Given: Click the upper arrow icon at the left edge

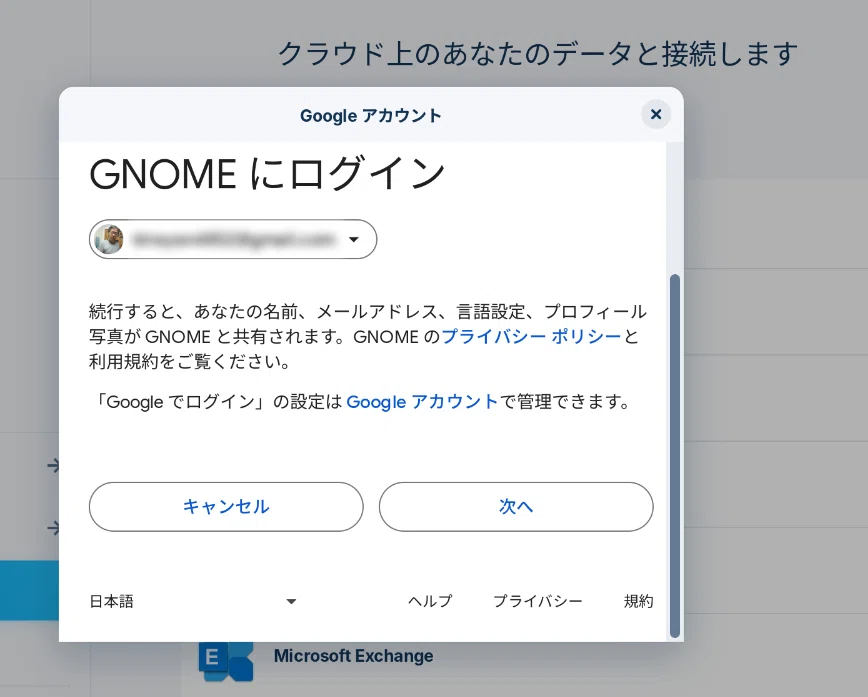Looking at the screenshot, I should pyautogui.click(x=53, y=466).
